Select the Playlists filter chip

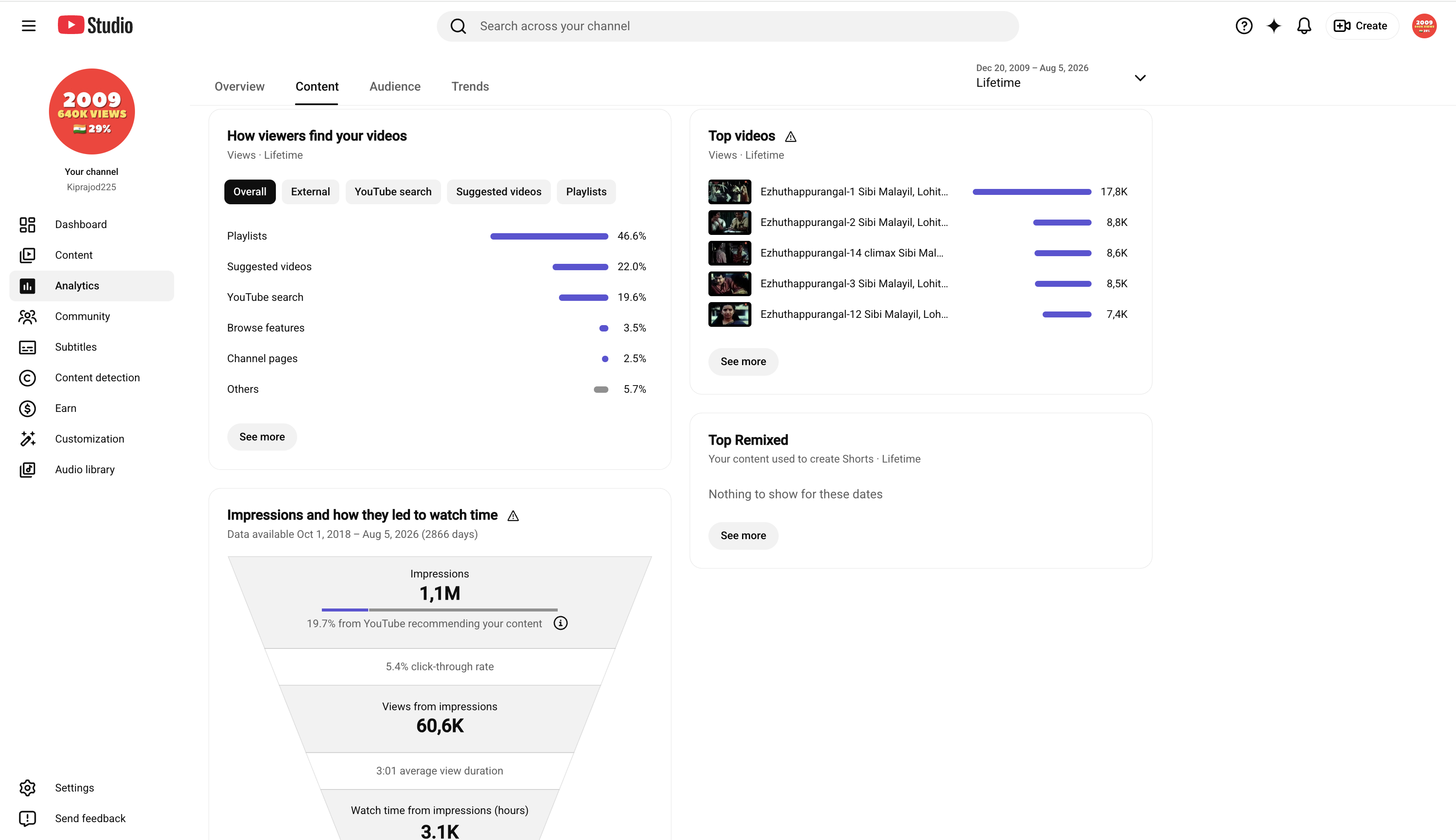pyautogui.click(x=586, y=191)
